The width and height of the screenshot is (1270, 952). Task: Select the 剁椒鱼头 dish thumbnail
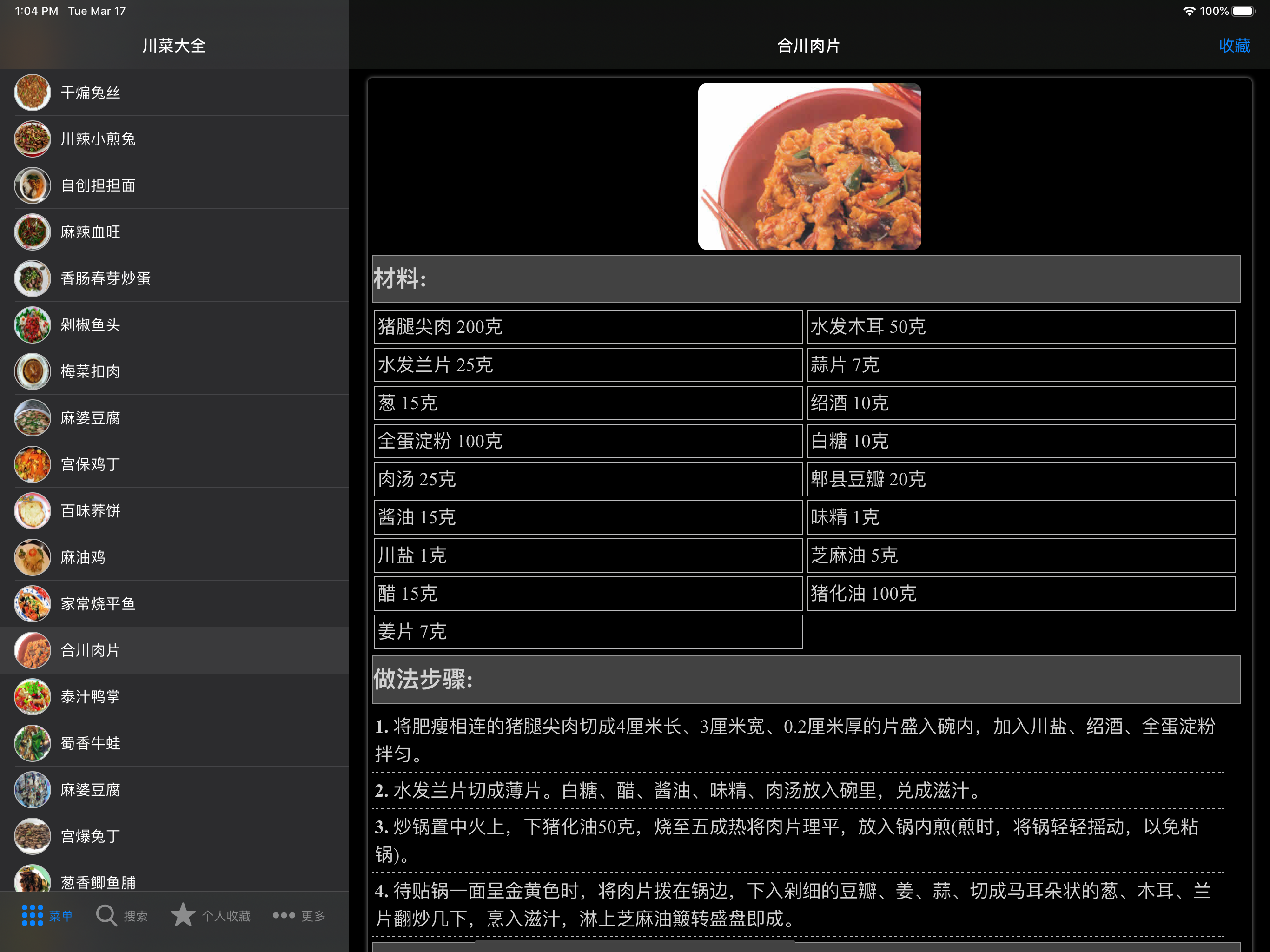pyautogui.click(x=33, y=325)
